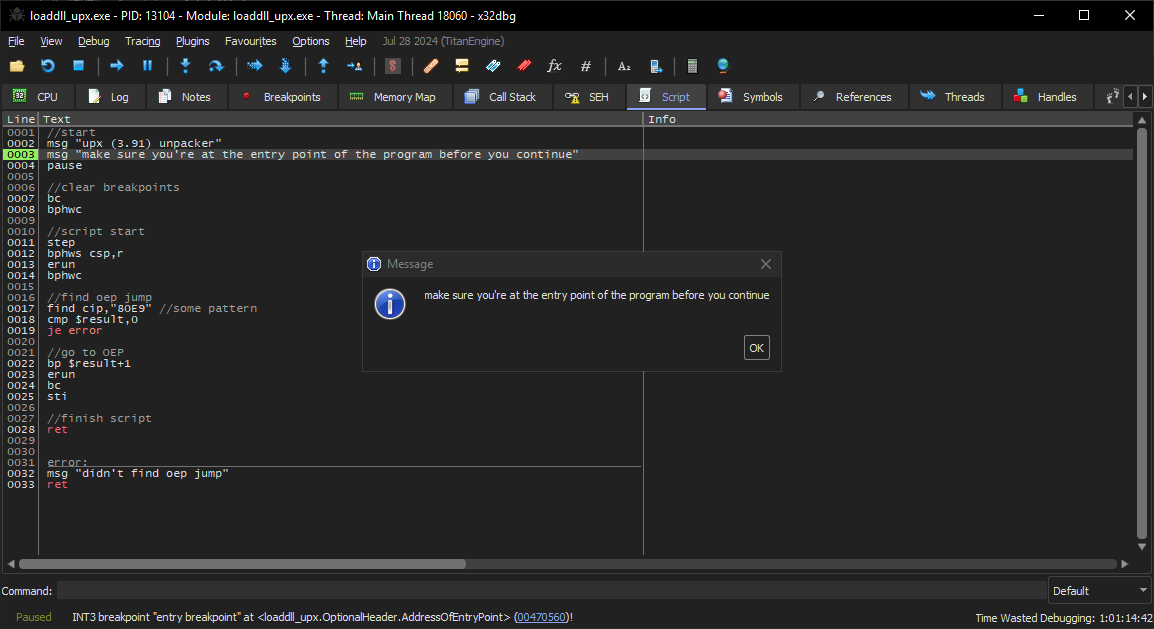1154x629 pixels.
Task: Open the Plugins menu
Action: pyautogui.click(x=192, y=41)
